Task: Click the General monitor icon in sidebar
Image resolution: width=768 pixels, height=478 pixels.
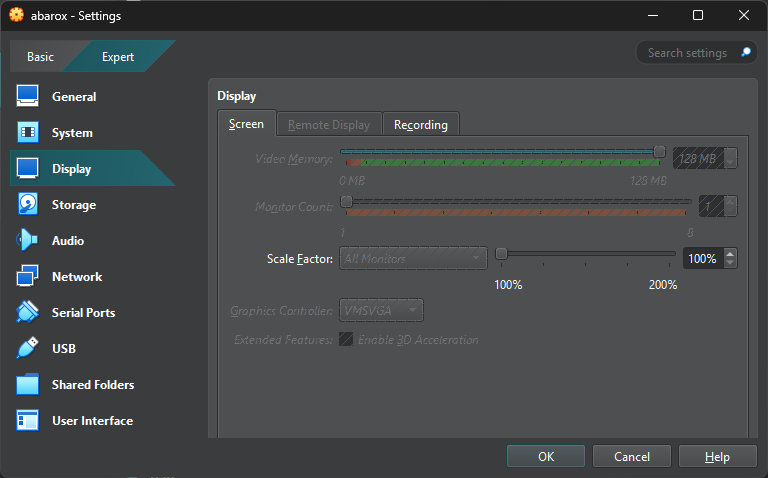Action: point(27,96)
